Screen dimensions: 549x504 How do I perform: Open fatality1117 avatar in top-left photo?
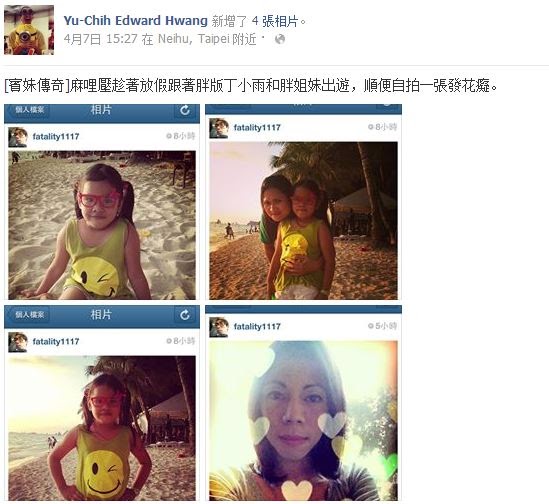pos(18,137)
